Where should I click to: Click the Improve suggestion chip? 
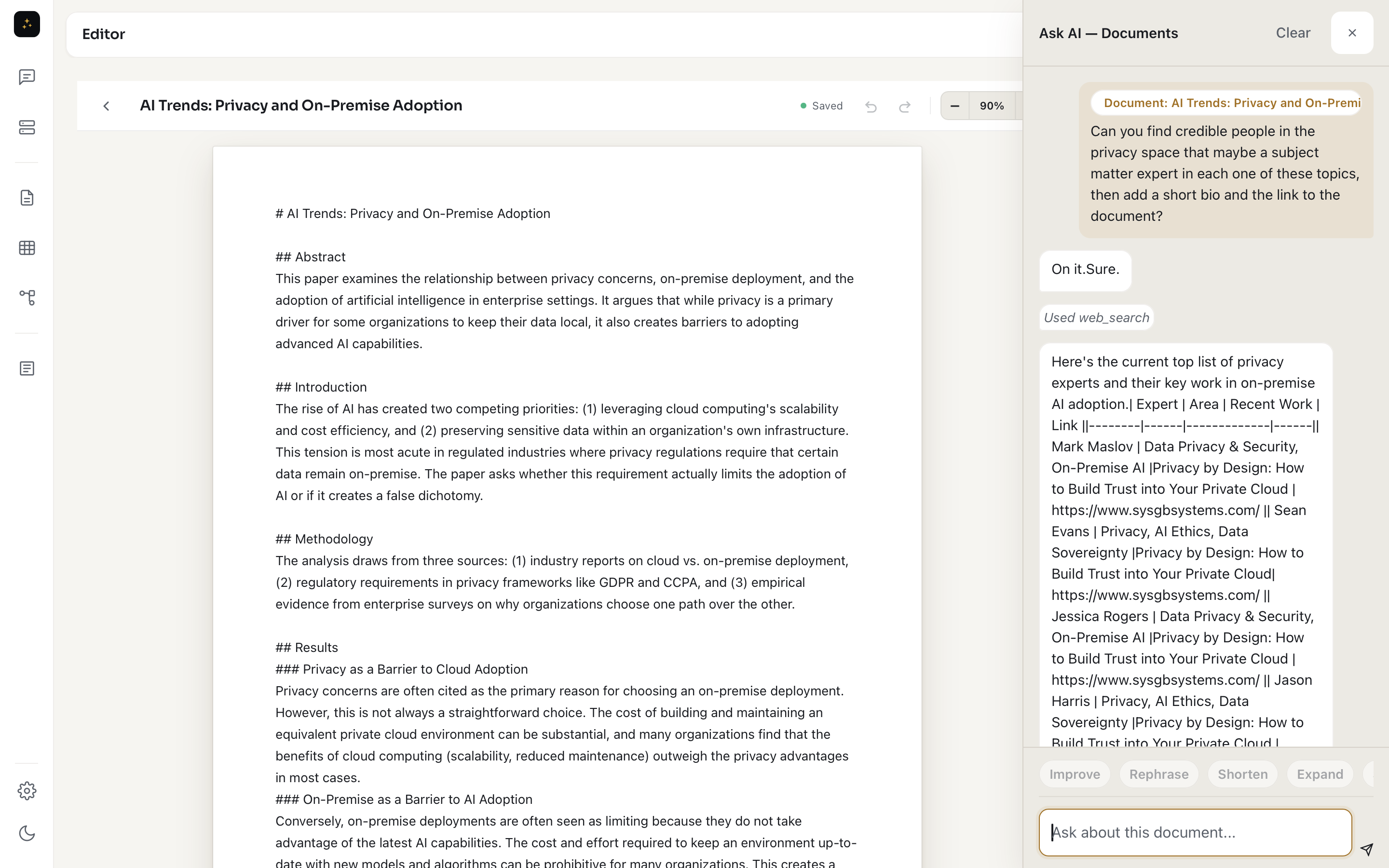click(1075, 774)
